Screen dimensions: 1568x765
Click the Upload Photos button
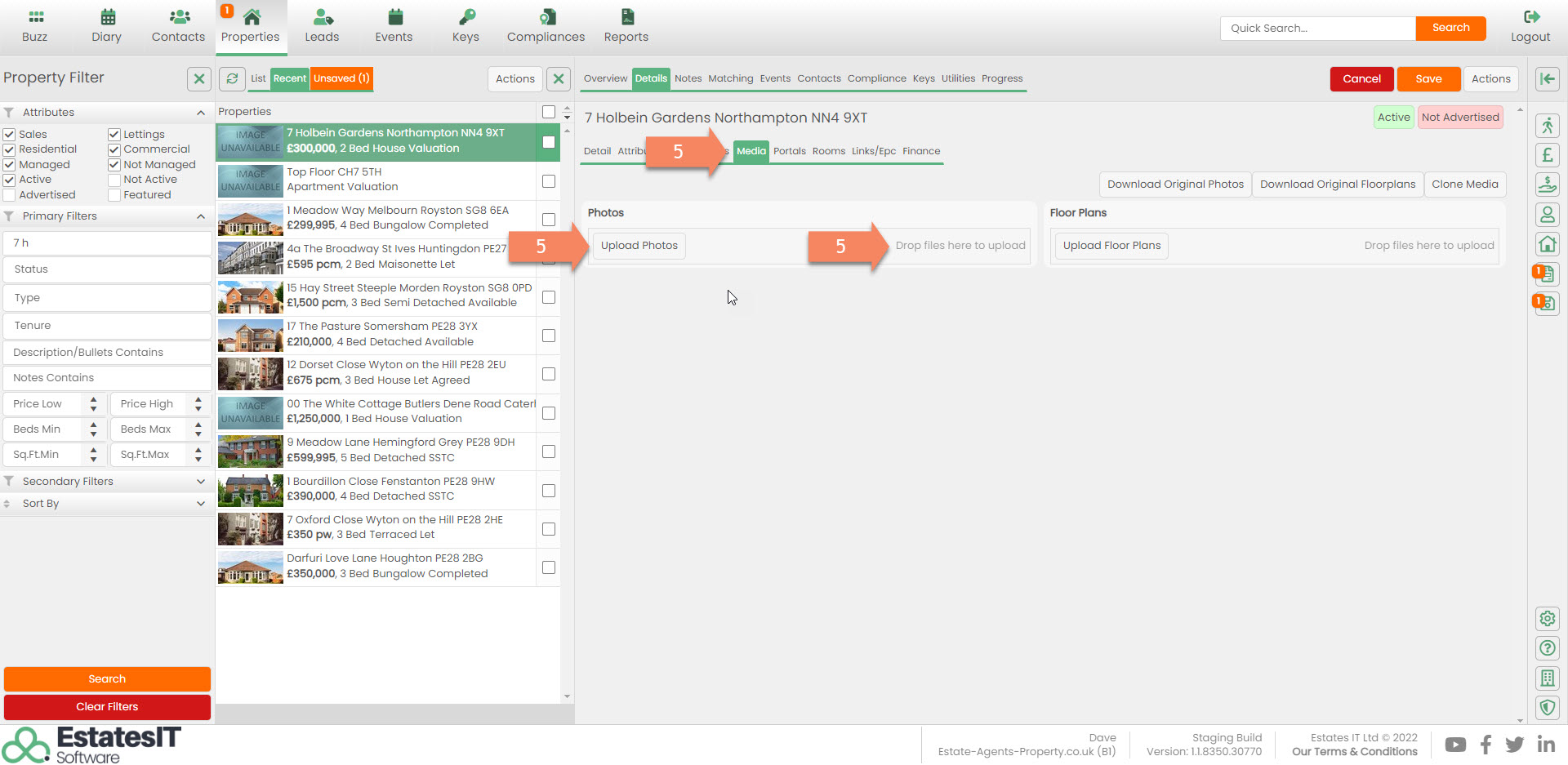[x=639, y=246]
